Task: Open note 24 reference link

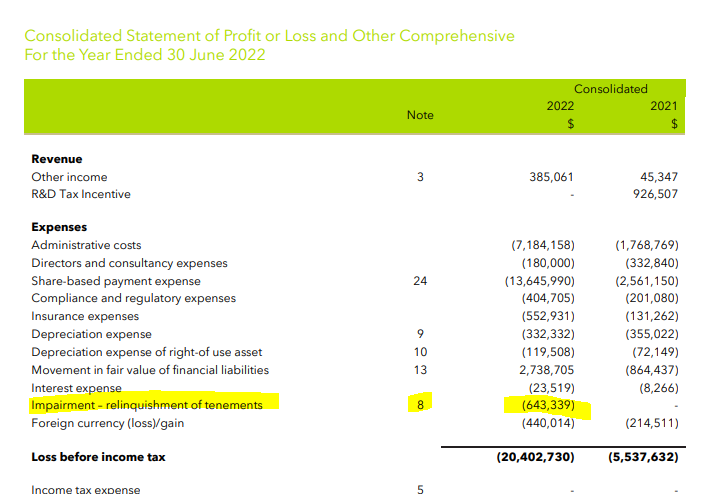Action: point(420,281)
